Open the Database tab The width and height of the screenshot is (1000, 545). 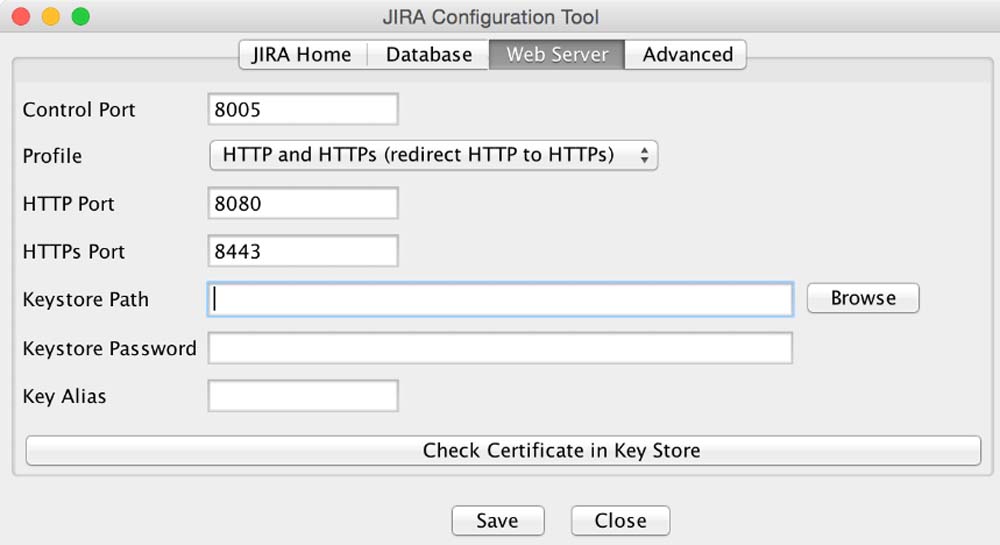pos(428,55)
